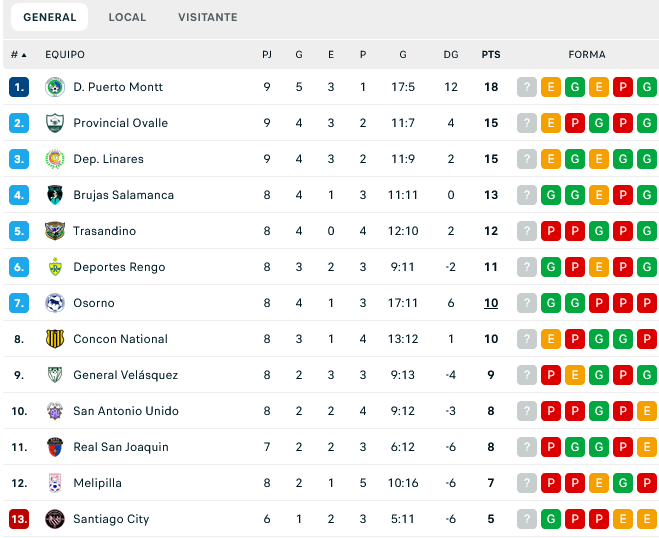Click the Osorno team crest
This screenshot has width=659, height=538.
coord(55,303)
